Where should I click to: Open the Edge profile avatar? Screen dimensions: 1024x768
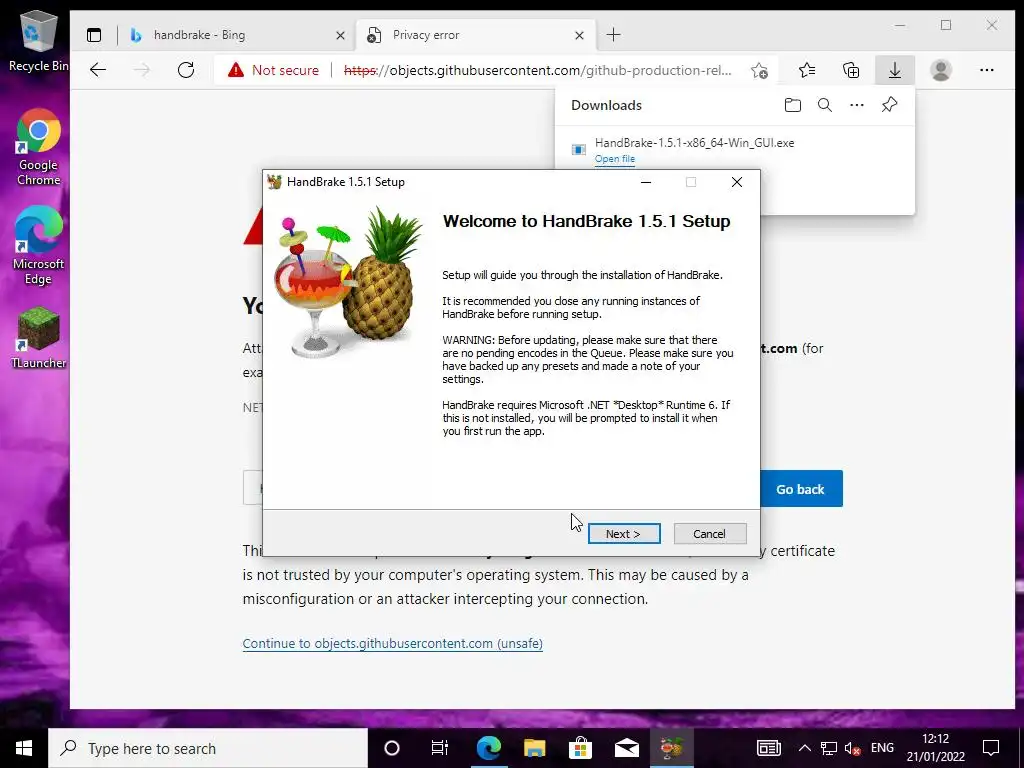point(940,70)
